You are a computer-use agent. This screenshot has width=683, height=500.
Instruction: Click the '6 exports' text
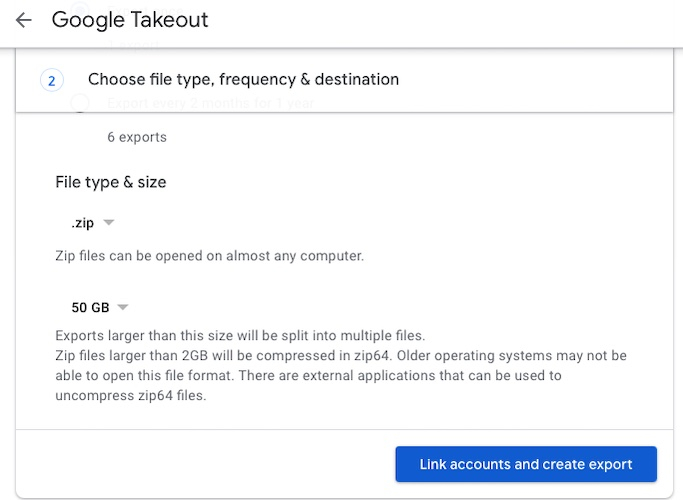[137, 137]
